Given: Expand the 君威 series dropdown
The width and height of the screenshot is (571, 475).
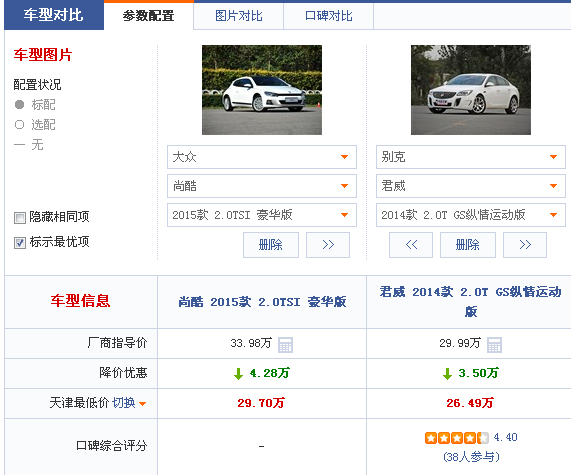Looking at the screenshot, I should point(470,186).
